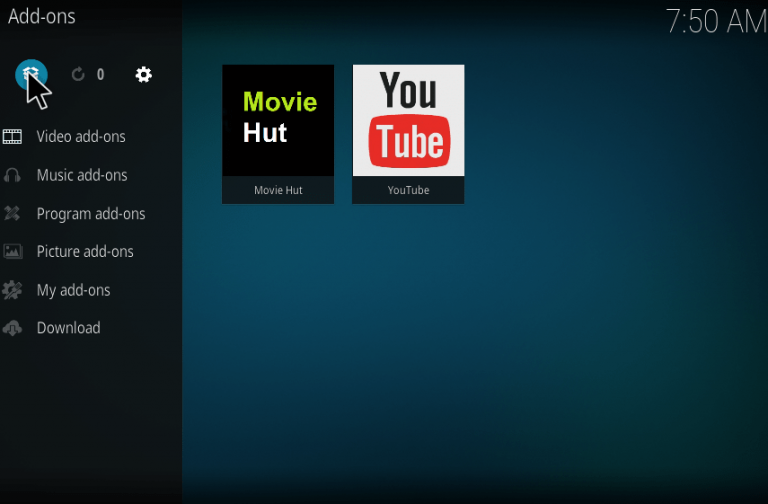The height and width of the screenshot is (504, 768).
Task: Open My add-ons in the sidebar
Action: click(x=73, y=290)
